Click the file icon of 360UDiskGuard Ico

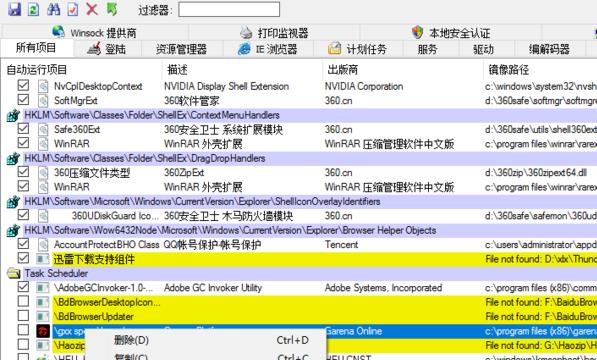(x=43, y=216)
